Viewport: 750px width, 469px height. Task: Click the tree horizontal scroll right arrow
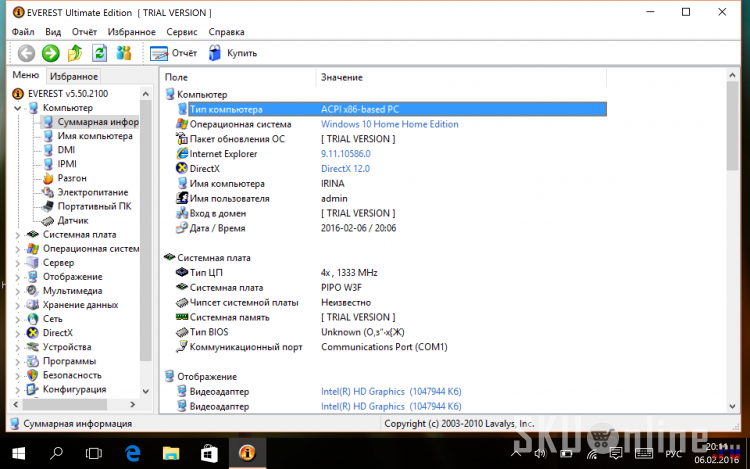pos(133,404)
